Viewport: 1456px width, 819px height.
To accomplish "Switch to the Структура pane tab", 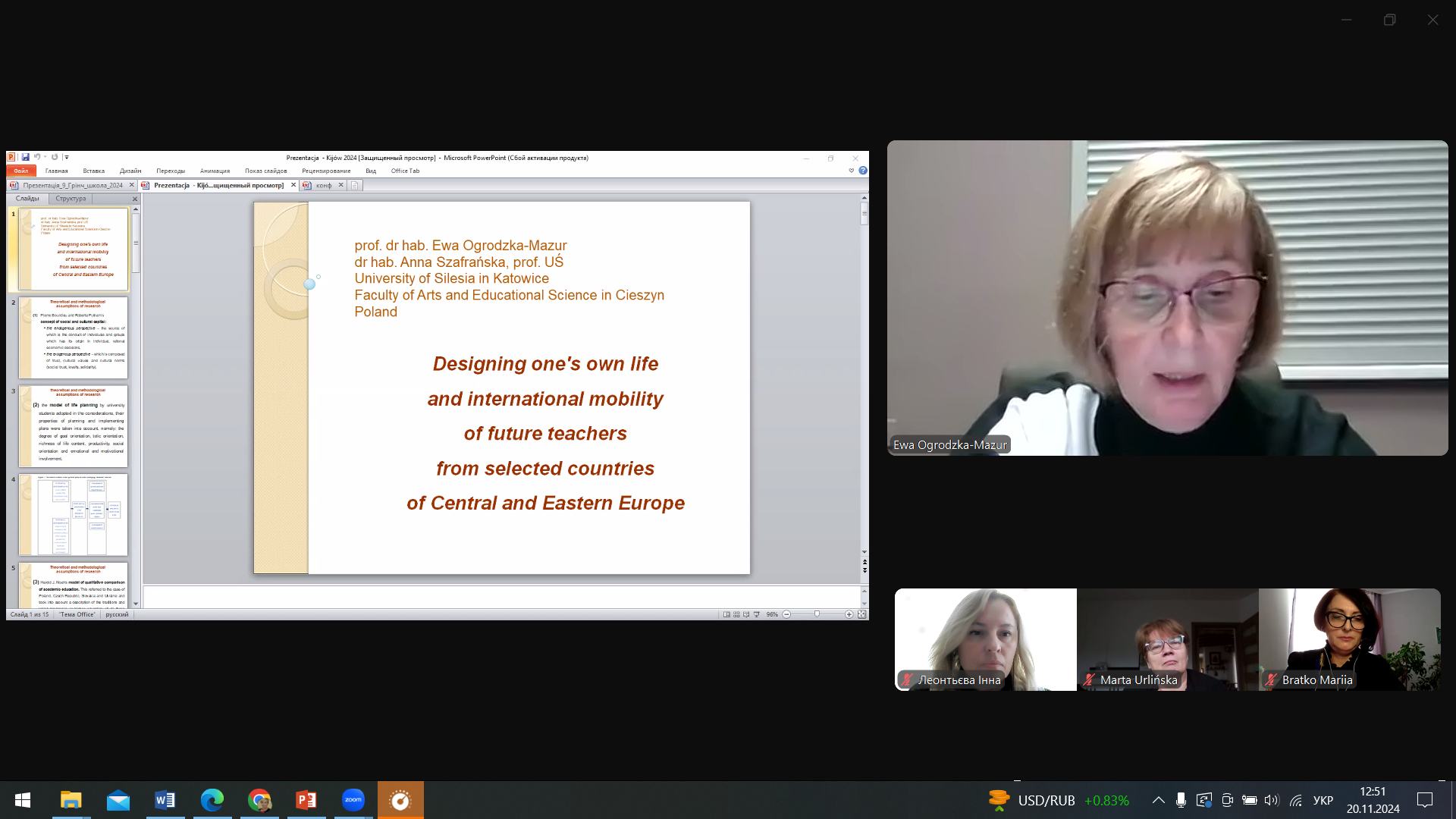I will pyautogui.click(x=71, y=199).
